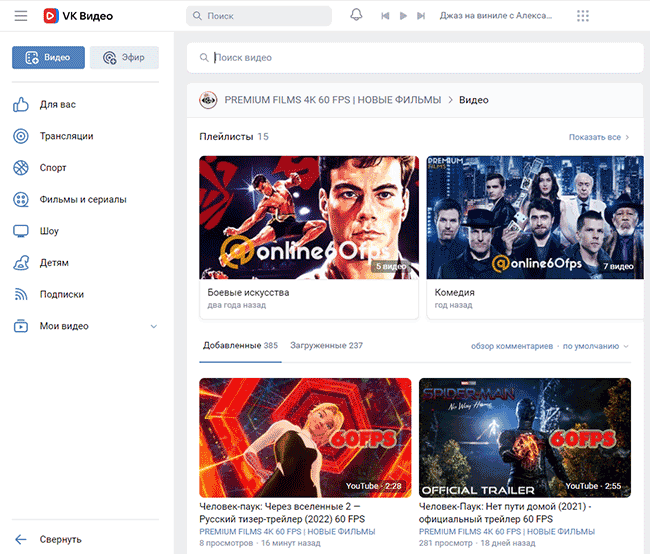Open Фильмы и сериалы section
Viewport: 650px width, 554px height.
pos(85,199)
